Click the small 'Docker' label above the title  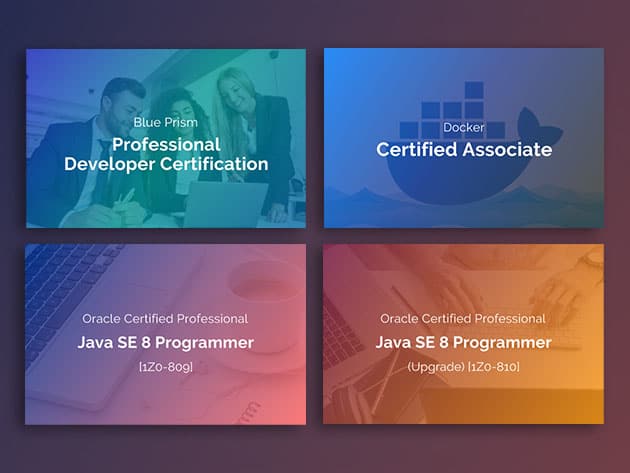pos(463,128)
